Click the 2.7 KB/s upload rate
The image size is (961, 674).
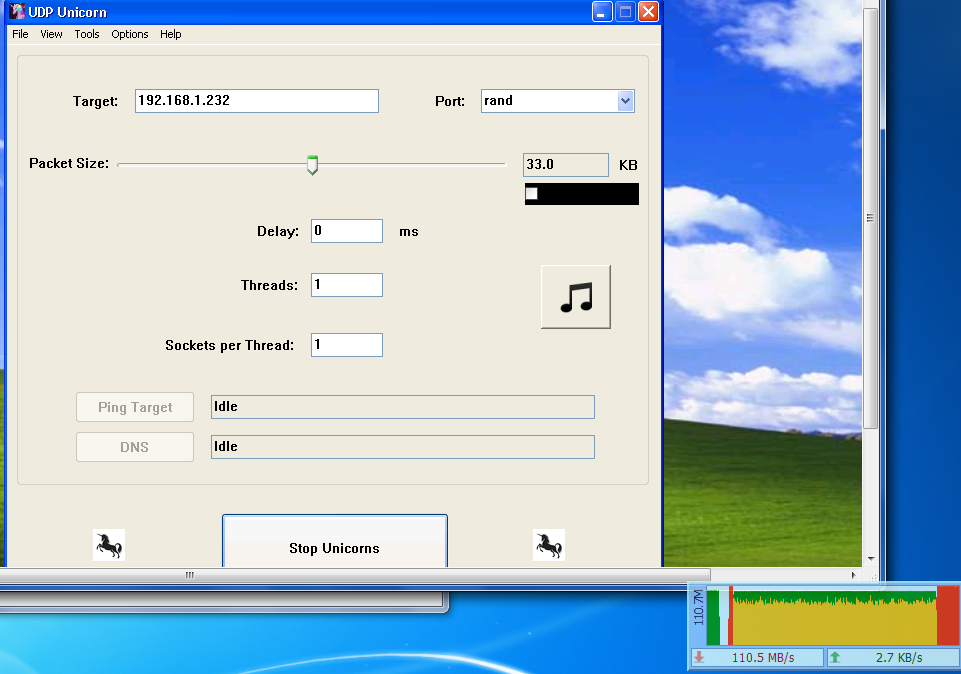pyautogui.click(x=899, y=657)
